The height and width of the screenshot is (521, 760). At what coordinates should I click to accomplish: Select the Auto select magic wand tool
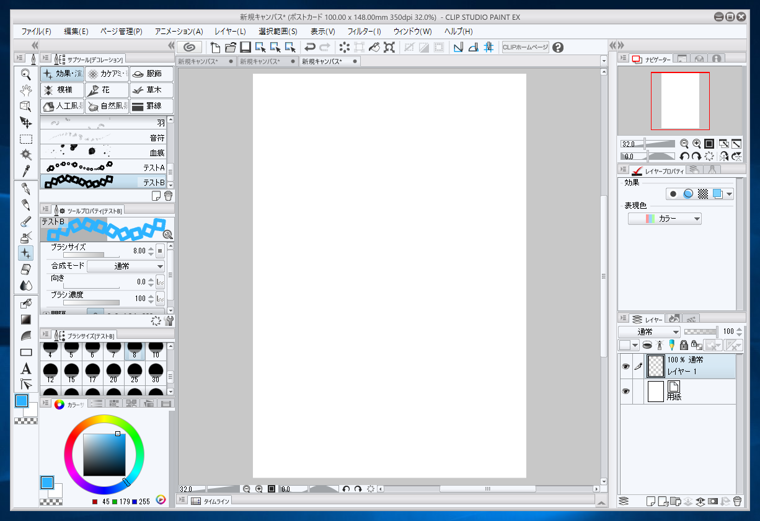(26, 155)
